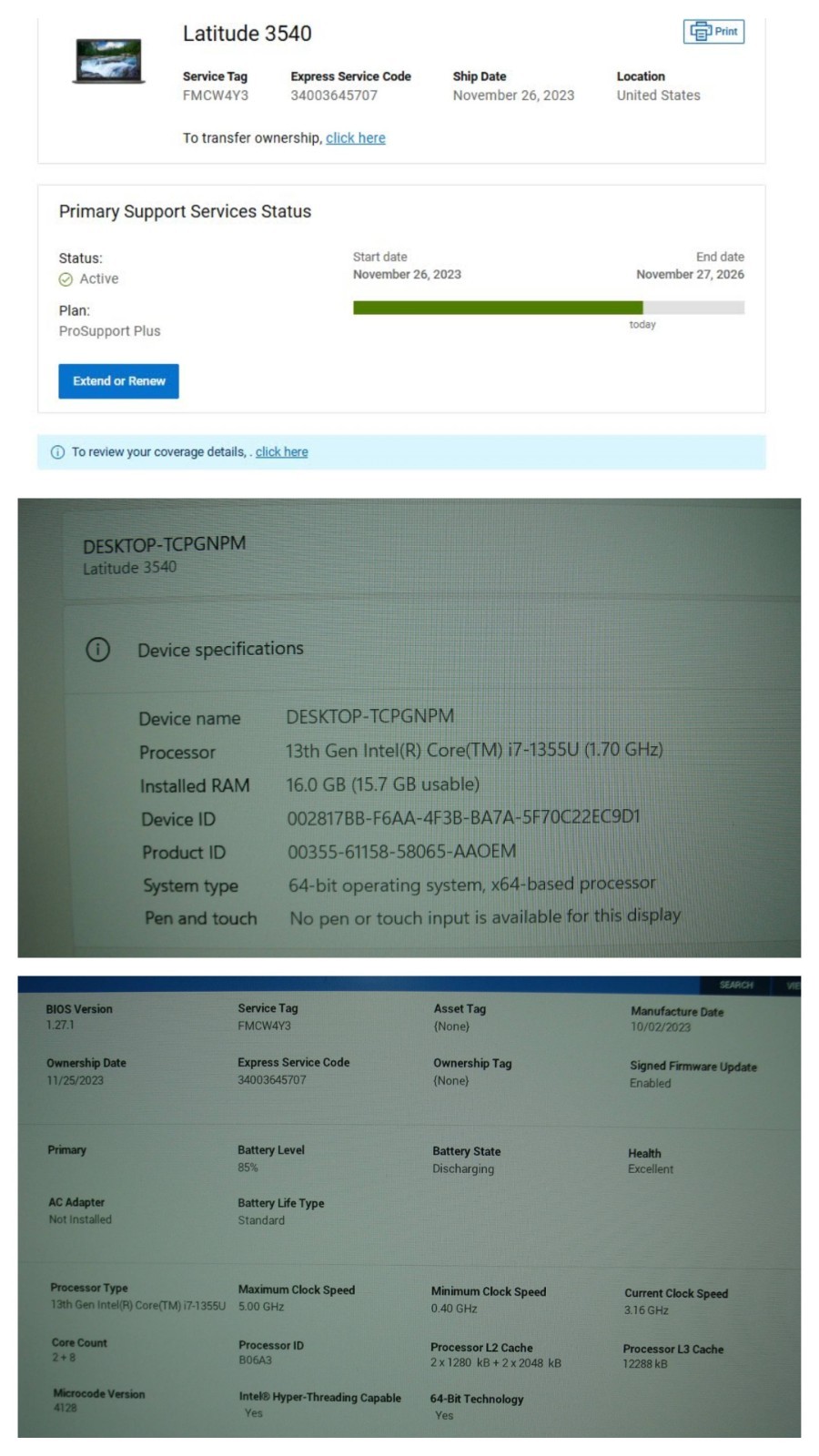Click the info icon beside Device specifications
The image size is (819, 1456).
tap(97, 649)
